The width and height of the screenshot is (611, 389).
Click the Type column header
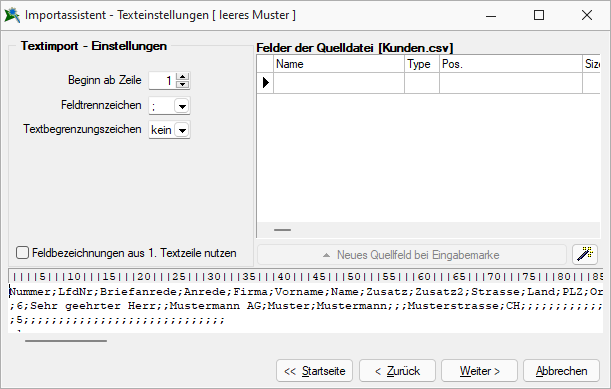(422, 64)
